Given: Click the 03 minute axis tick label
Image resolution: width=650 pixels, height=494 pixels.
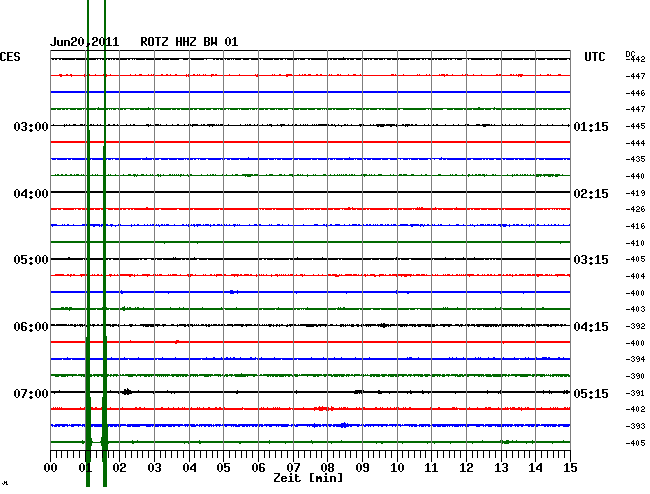Looking at the screenshot, I should click(x=154, y=468).
